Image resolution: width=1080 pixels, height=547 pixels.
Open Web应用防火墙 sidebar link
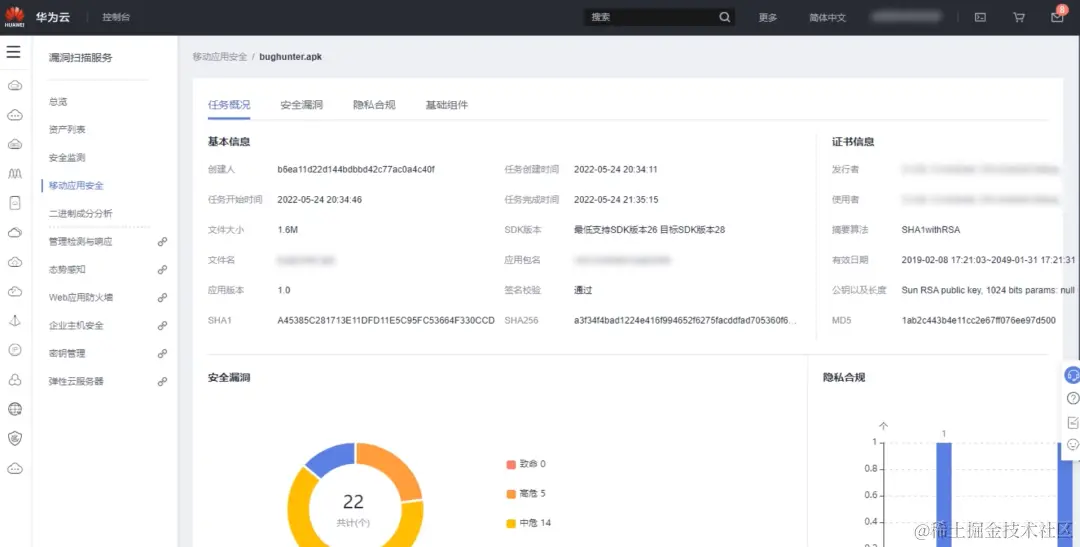[81, 298]
